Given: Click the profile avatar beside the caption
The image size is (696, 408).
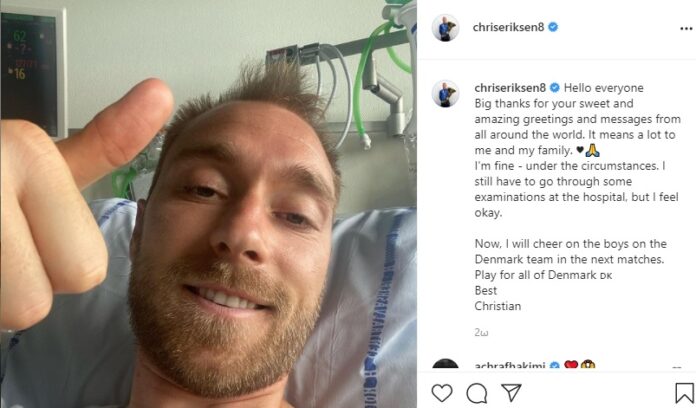Looking at the screenshot, I should 445,94.
